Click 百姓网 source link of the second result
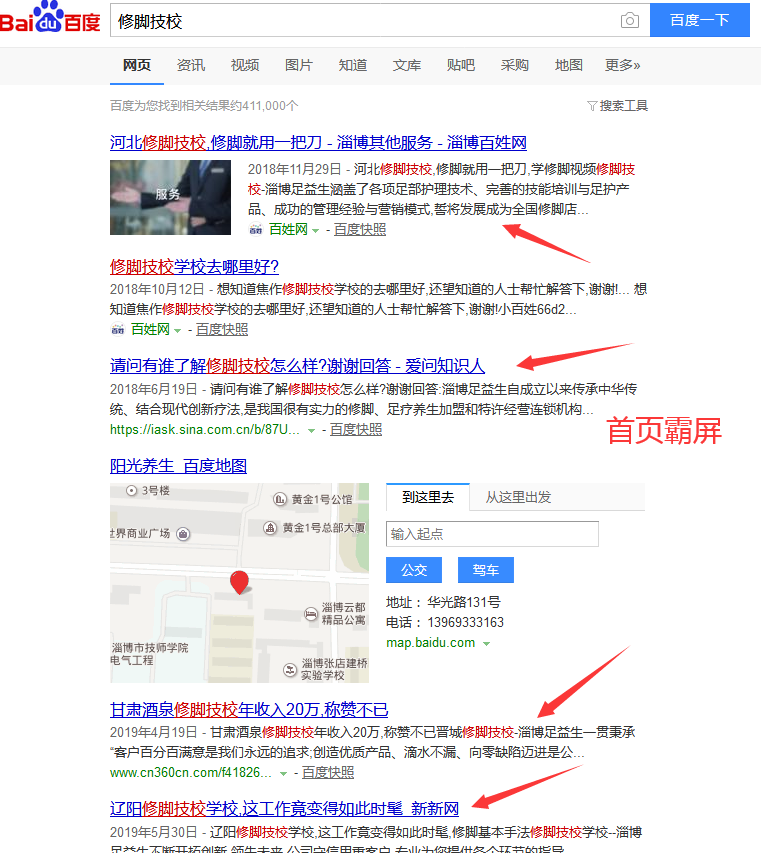This screenshot has width=761, height=853. pyautogui.click(x=150, y=330)
